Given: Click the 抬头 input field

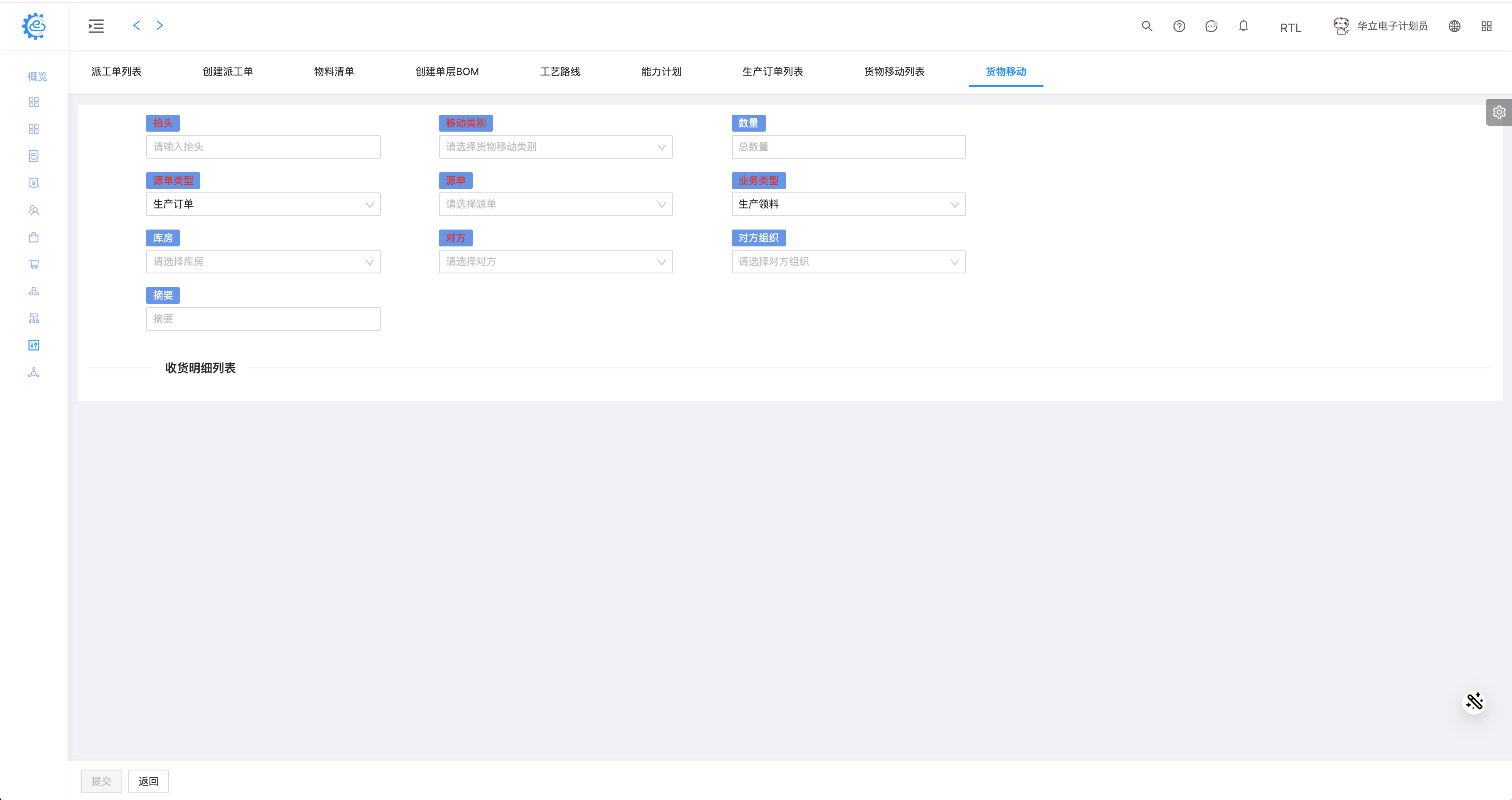Looking at the screenshot, I should (x=263, y=147).
